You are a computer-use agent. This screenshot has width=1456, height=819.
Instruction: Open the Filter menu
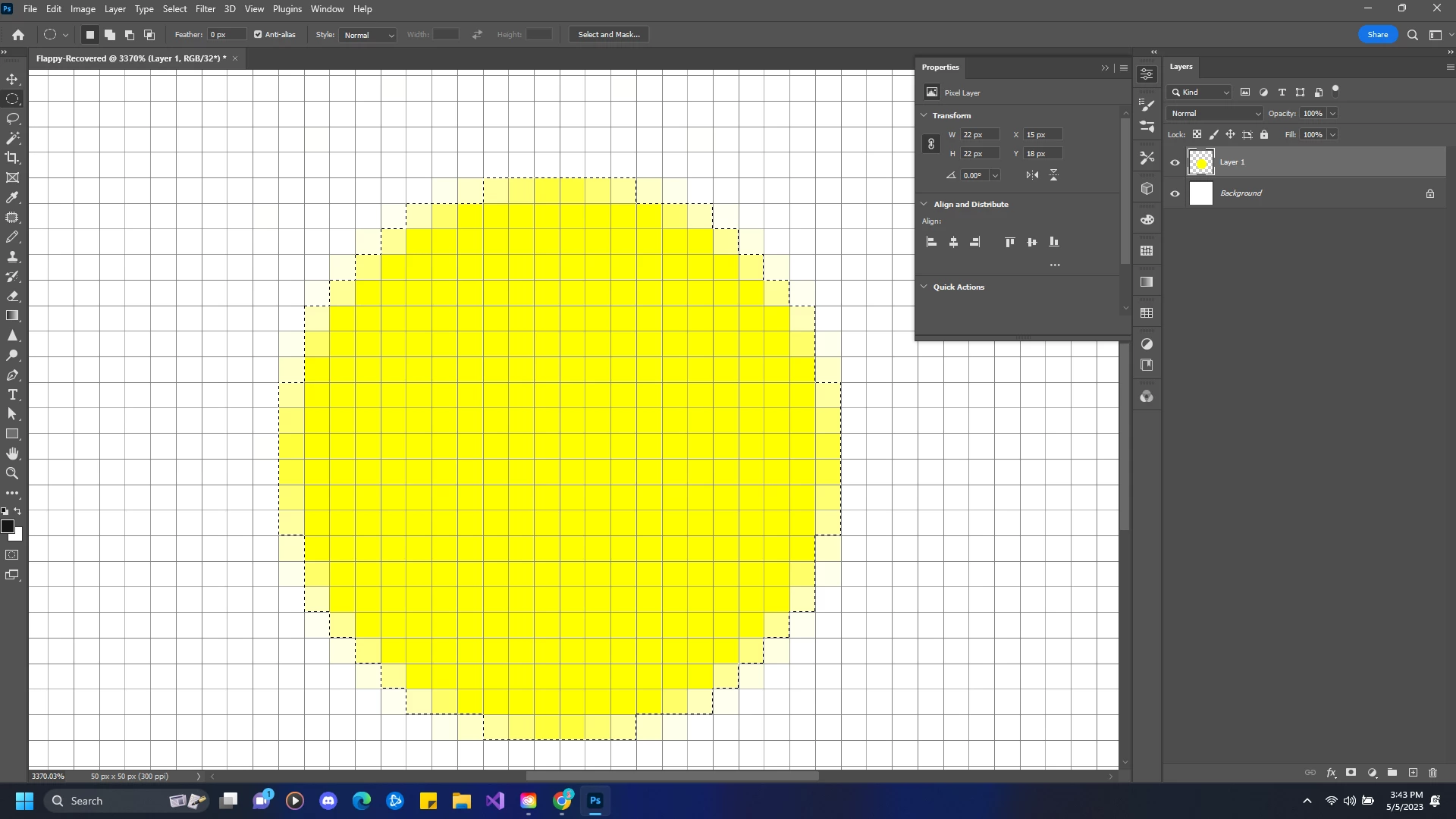point(205,9)
